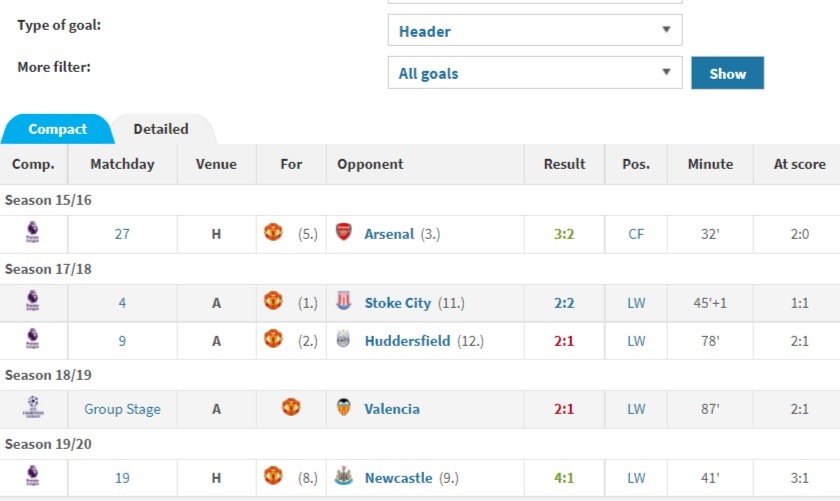Open the Type of goal Header dropdown
This screenshot has width=840, height=501.
pyautogui.click(x=535, y=31)
